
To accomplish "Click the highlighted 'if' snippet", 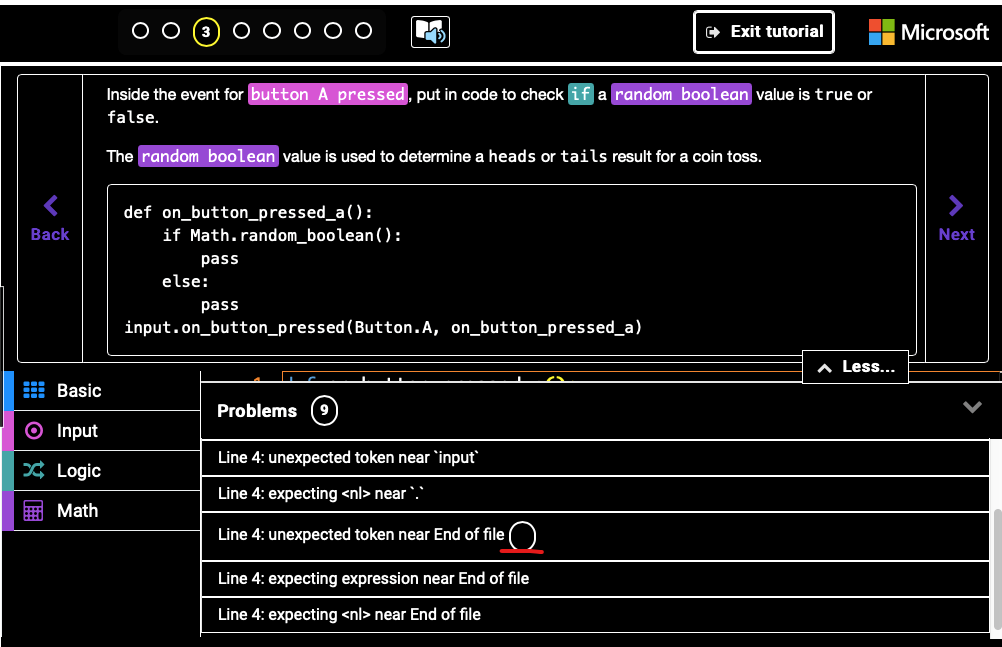I will coord(581,95).
